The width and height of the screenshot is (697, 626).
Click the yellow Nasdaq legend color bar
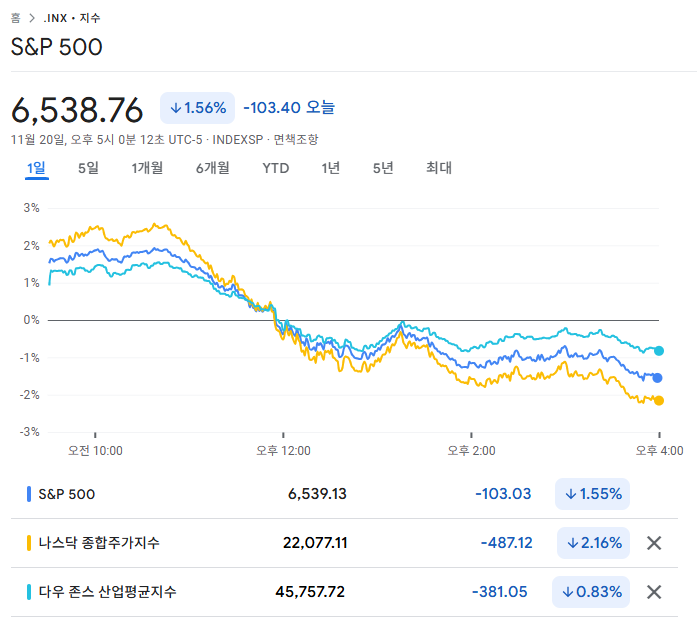28,543
